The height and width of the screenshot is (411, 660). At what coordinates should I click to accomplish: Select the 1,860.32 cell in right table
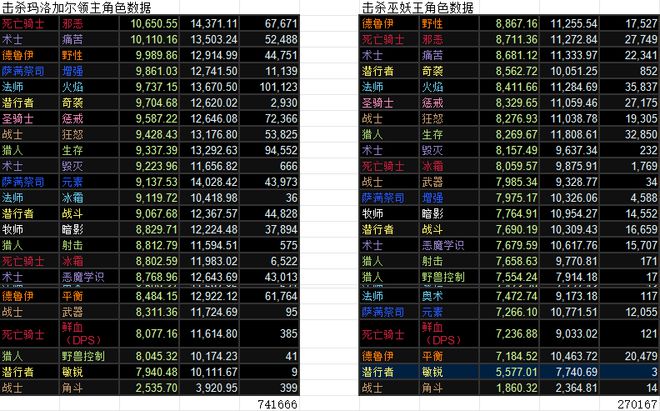click(509, 388)
